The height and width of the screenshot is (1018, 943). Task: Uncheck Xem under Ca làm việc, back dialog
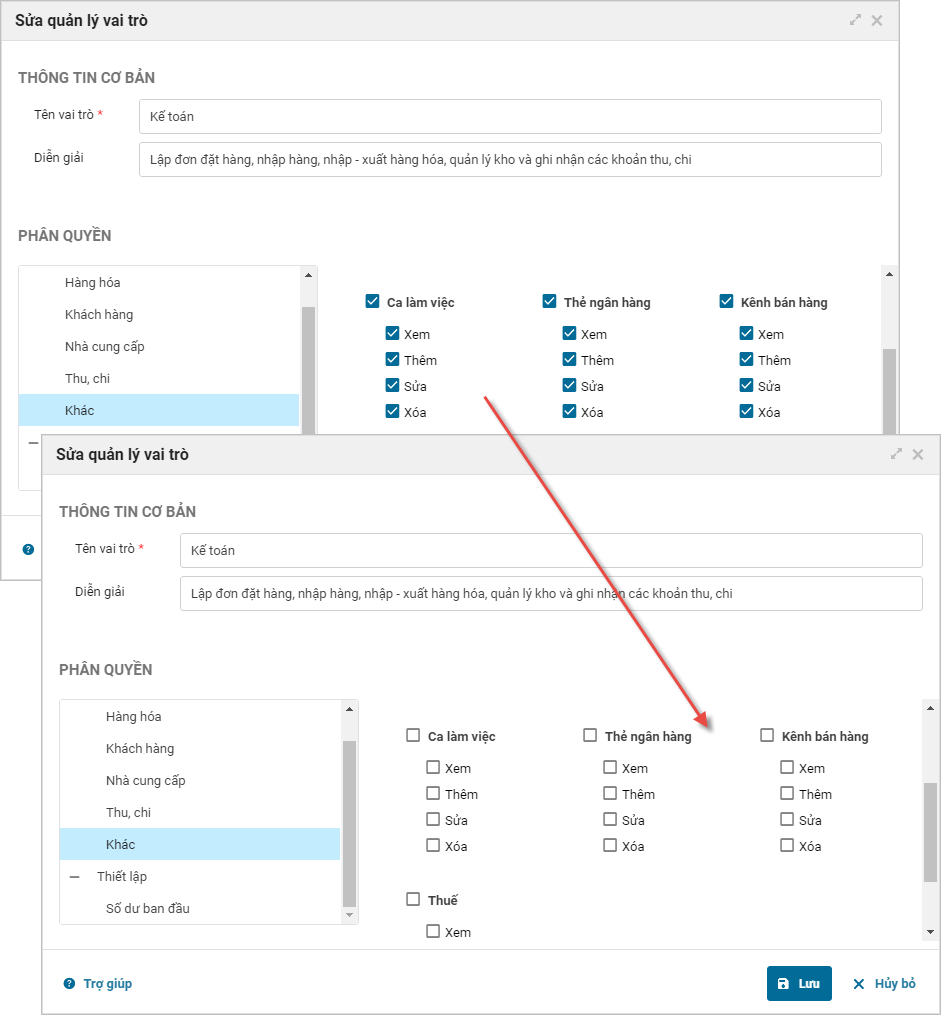(x=392, y=333)
